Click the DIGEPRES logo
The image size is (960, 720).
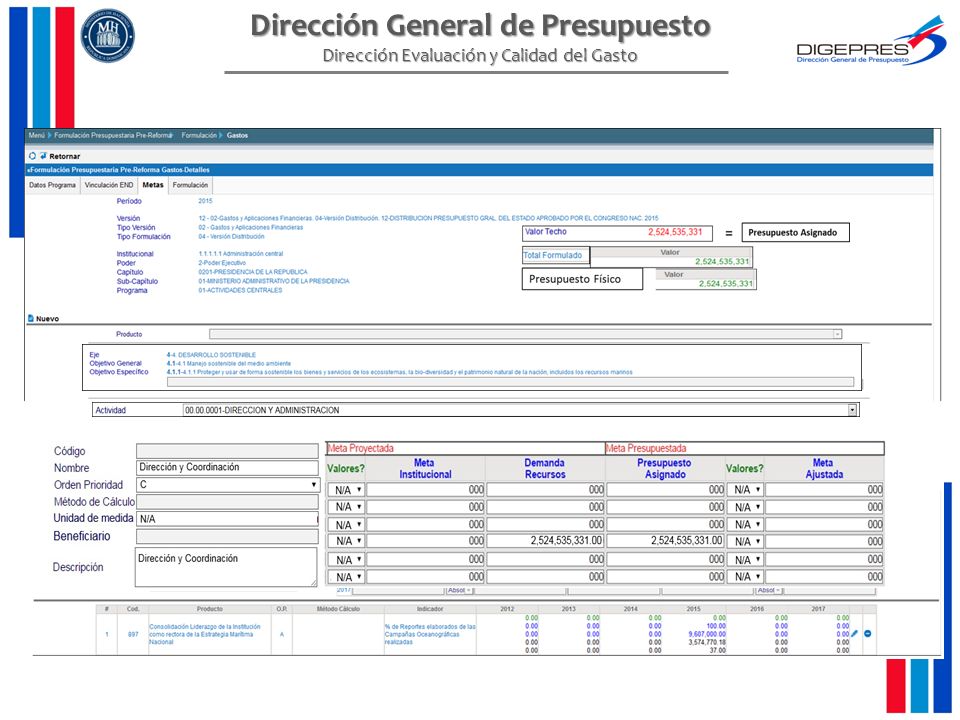(870, 42)
